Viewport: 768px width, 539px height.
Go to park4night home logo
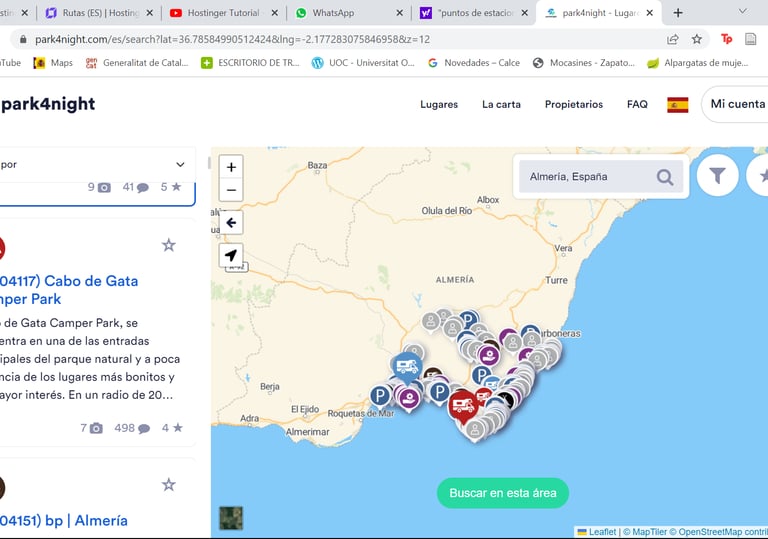(x=48, y=104)
